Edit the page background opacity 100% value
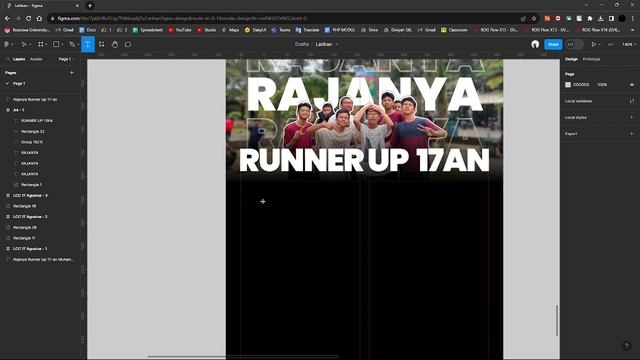Viewport: 640px width, 360px height. [602, 84]
